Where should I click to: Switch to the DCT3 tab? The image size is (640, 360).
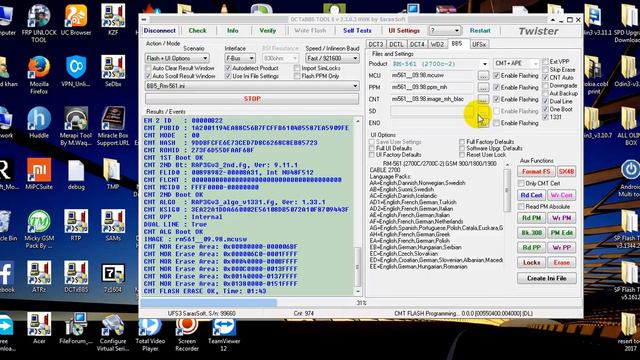376,44
